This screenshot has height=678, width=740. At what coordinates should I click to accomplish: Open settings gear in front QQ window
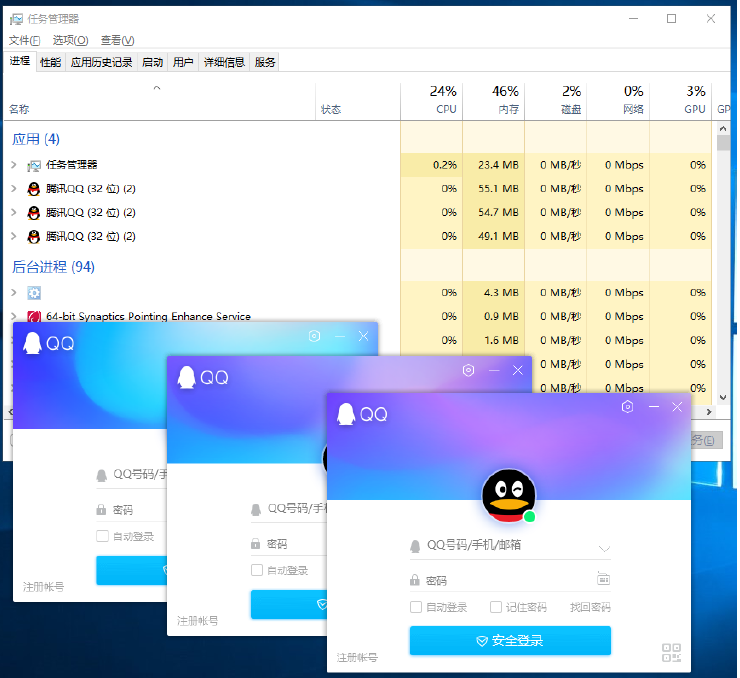pos(627,407)
